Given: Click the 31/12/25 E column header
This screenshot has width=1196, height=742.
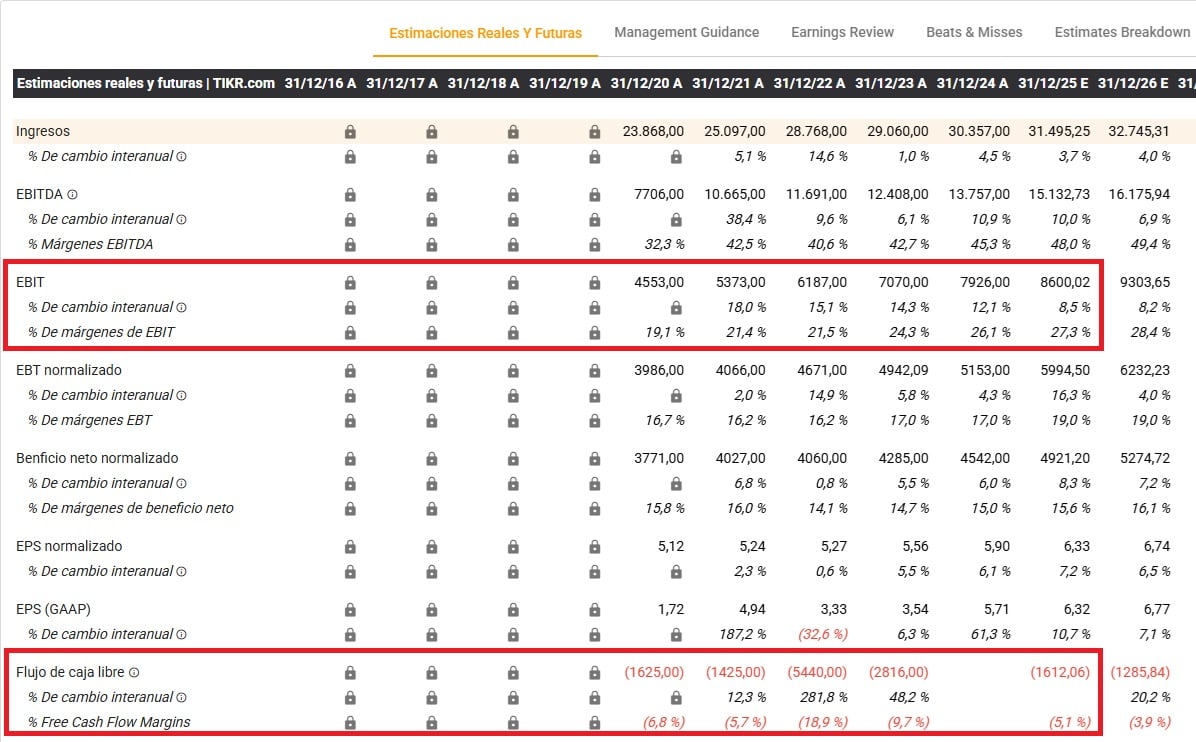Looking at the screenshot, I should click(1053, 83).
